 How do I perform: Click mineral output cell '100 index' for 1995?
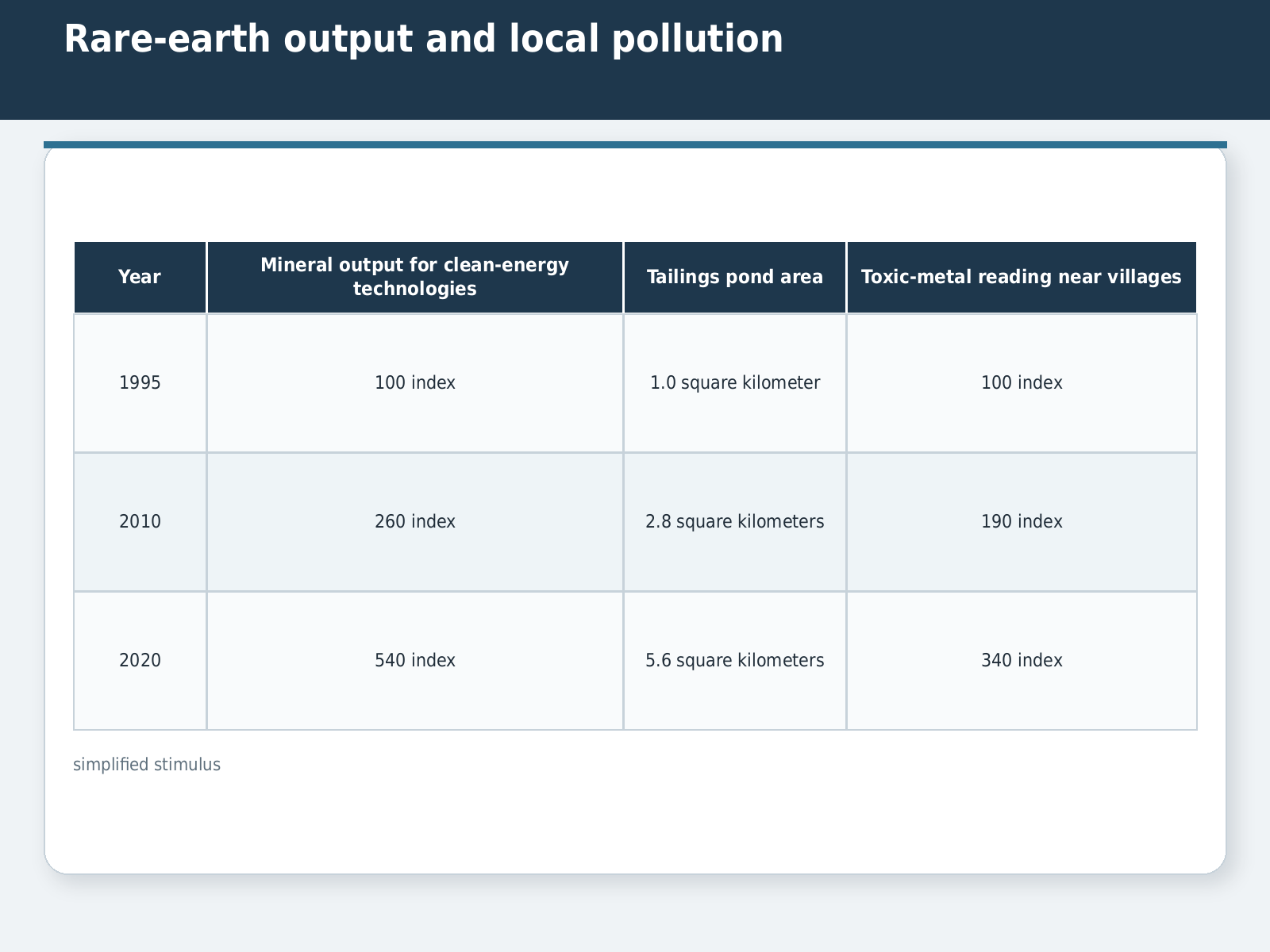(415, 383)
